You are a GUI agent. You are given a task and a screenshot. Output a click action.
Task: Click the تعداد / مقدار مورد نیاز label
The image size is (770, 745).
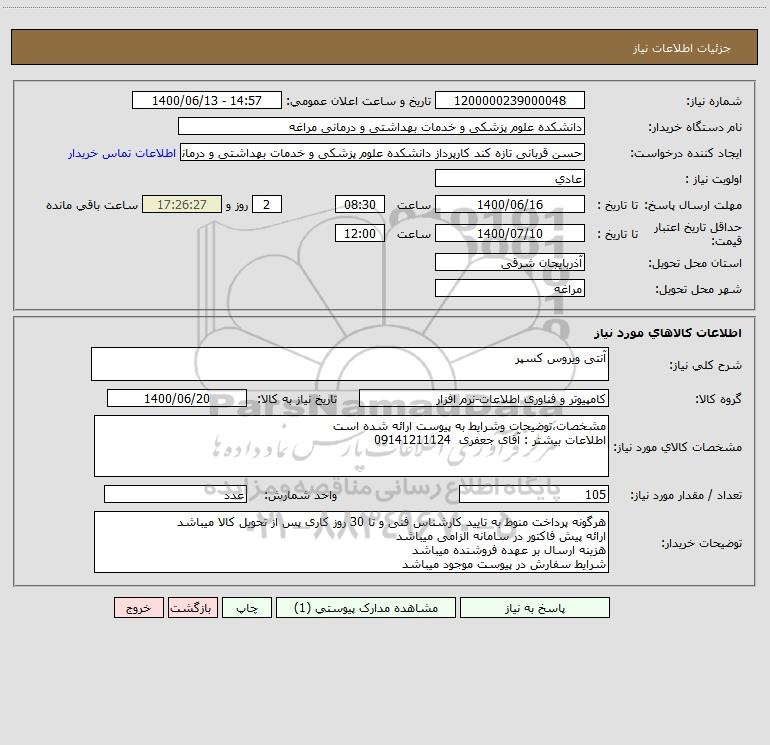click(x=686, y=496)
